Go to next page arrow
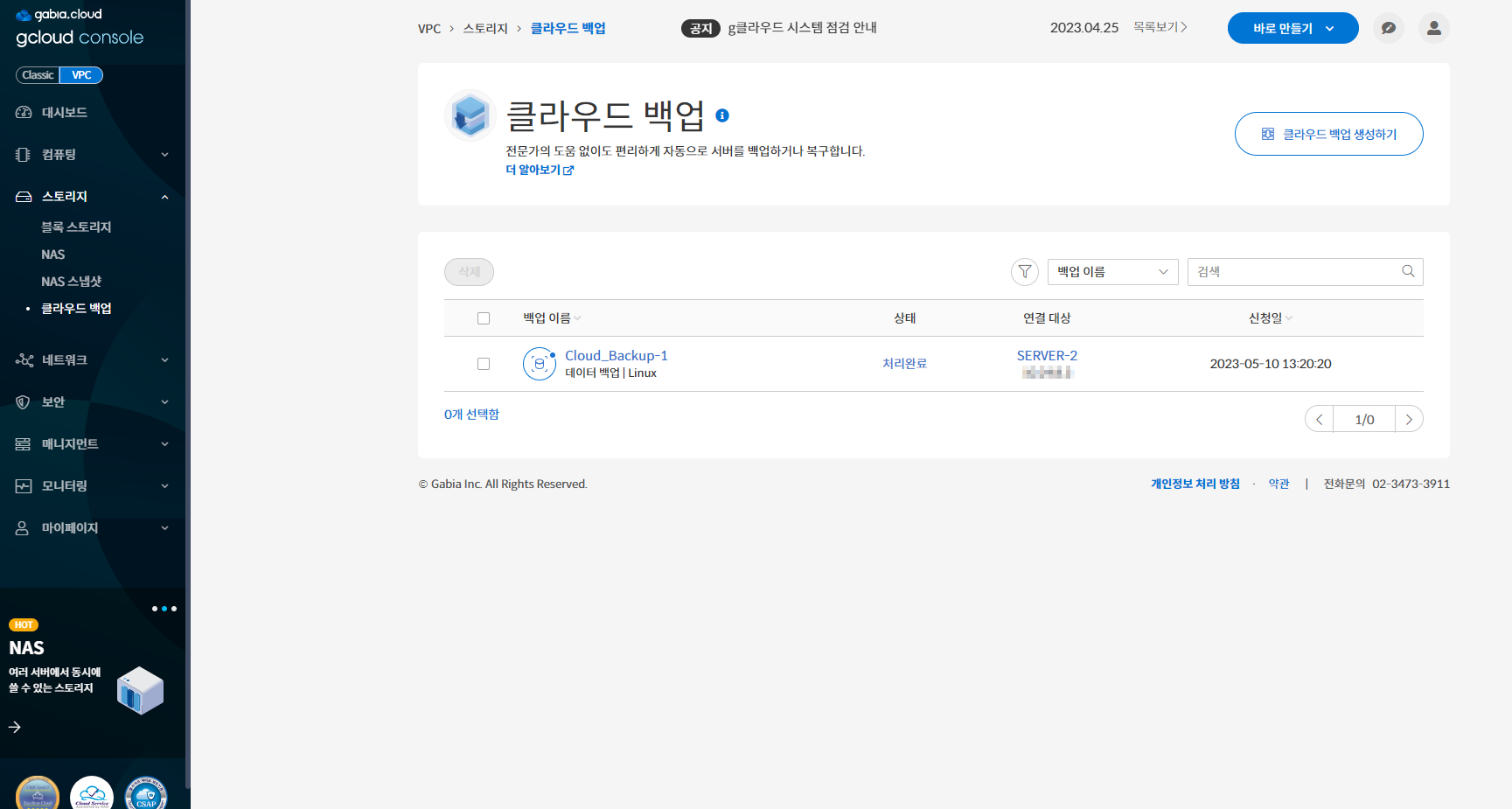Screen dimensions: 1512x809 click(1409, 419)
